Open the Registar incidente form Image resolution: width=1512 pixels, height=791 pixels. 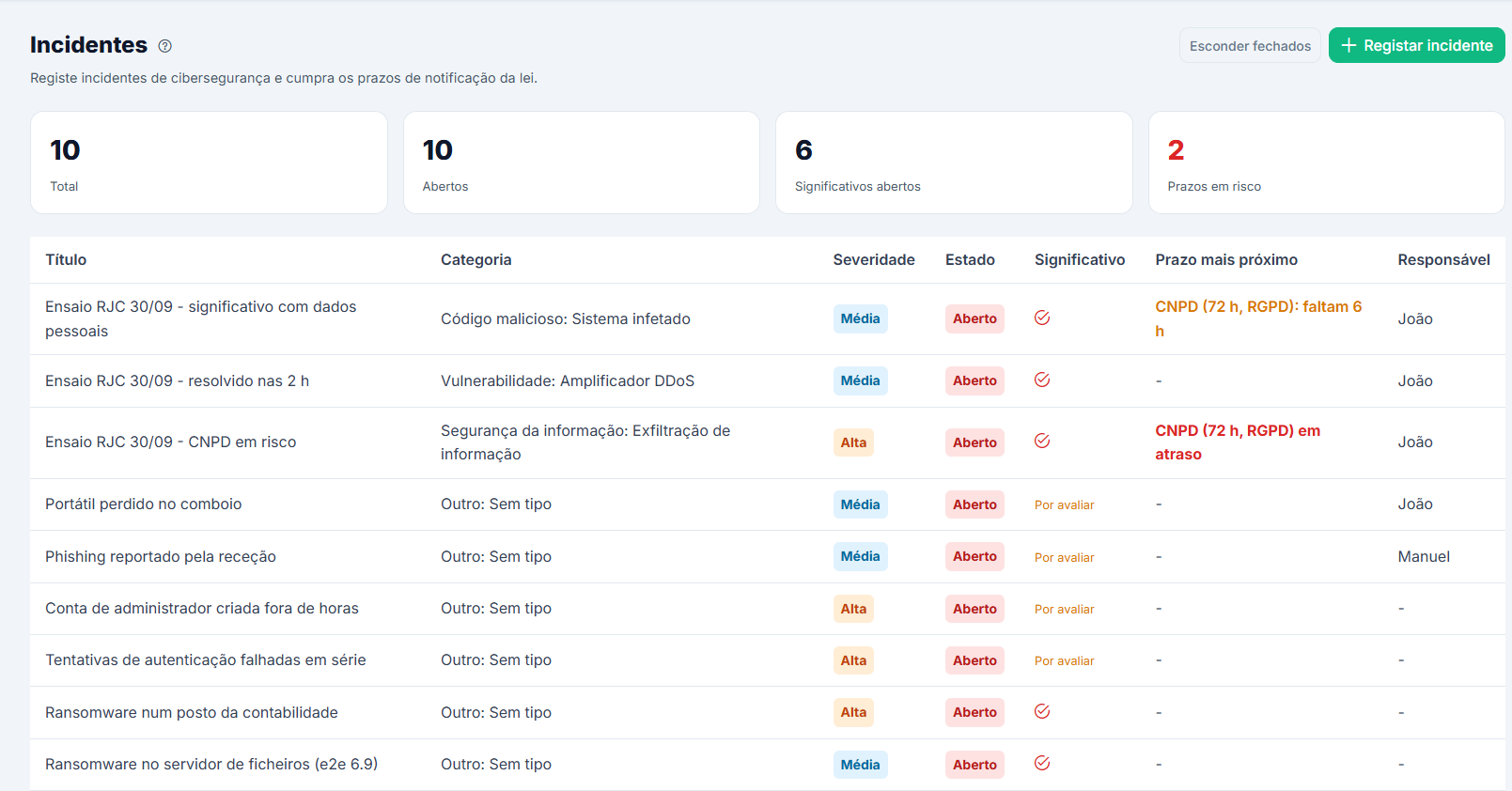click(1416, 45)
